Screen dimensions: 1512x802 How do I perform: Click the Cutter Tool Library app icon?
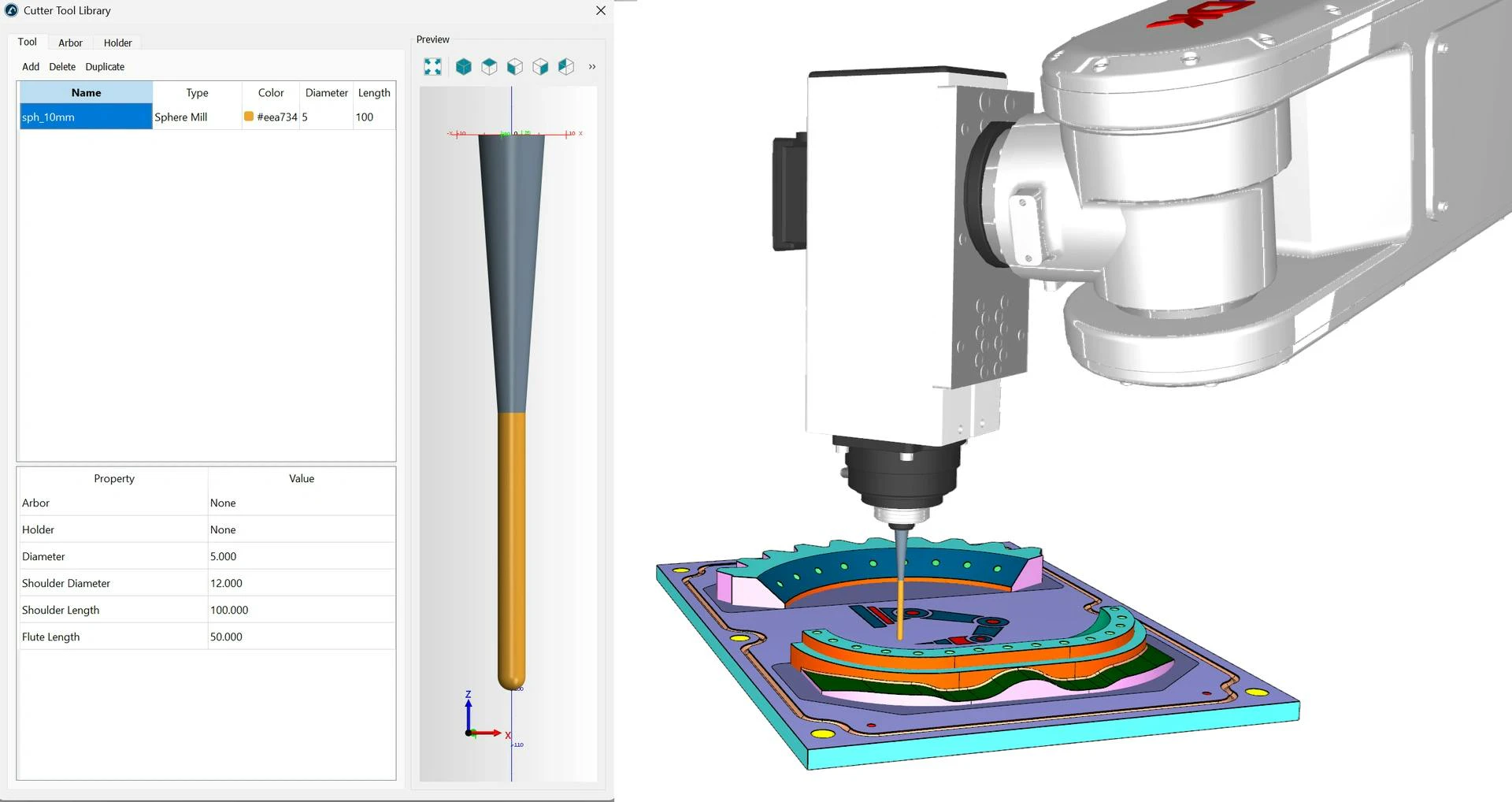click(10, 10)
